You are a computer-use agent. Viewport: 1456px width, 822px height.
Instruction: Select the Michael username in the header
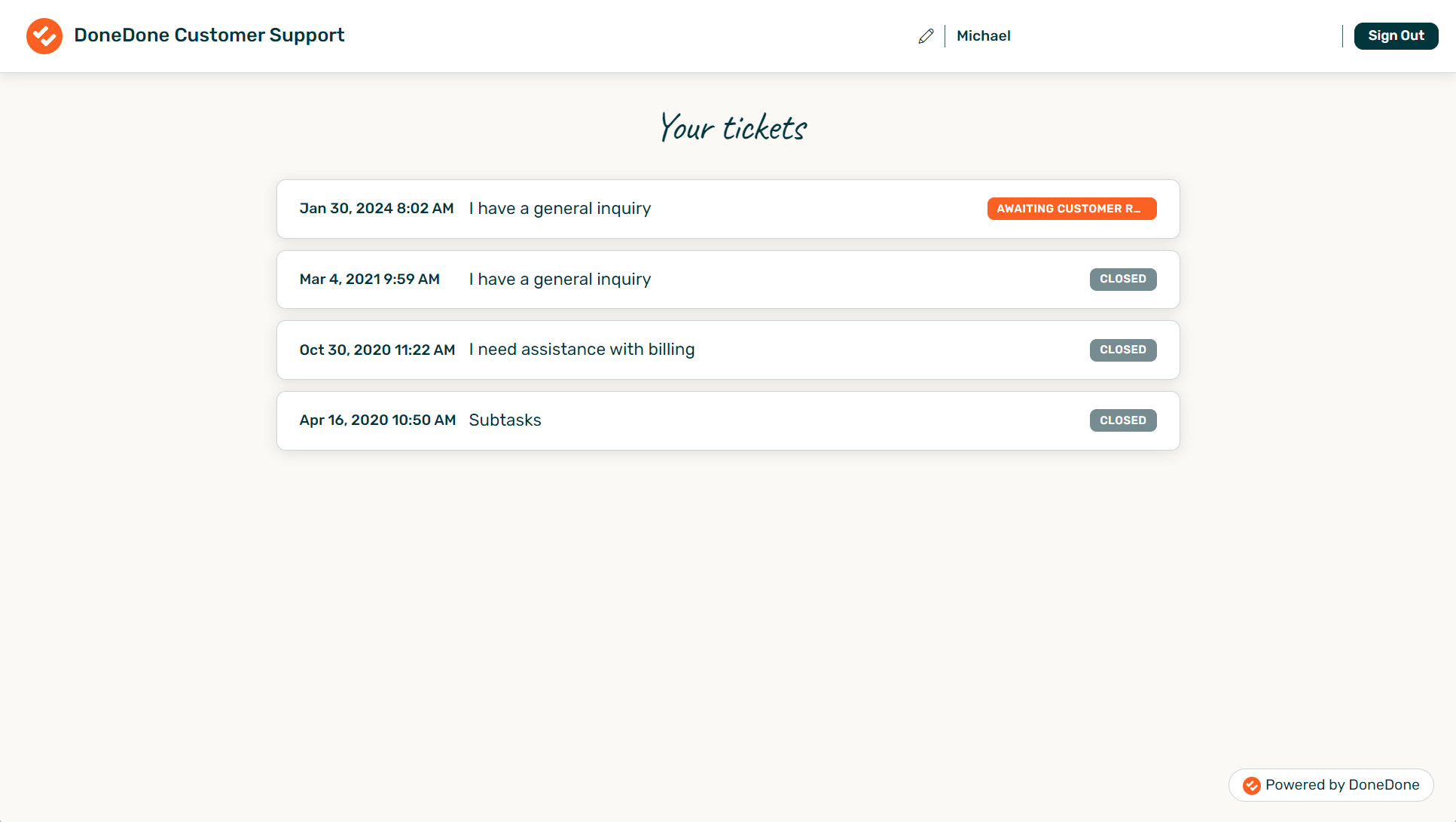(983, 35)
